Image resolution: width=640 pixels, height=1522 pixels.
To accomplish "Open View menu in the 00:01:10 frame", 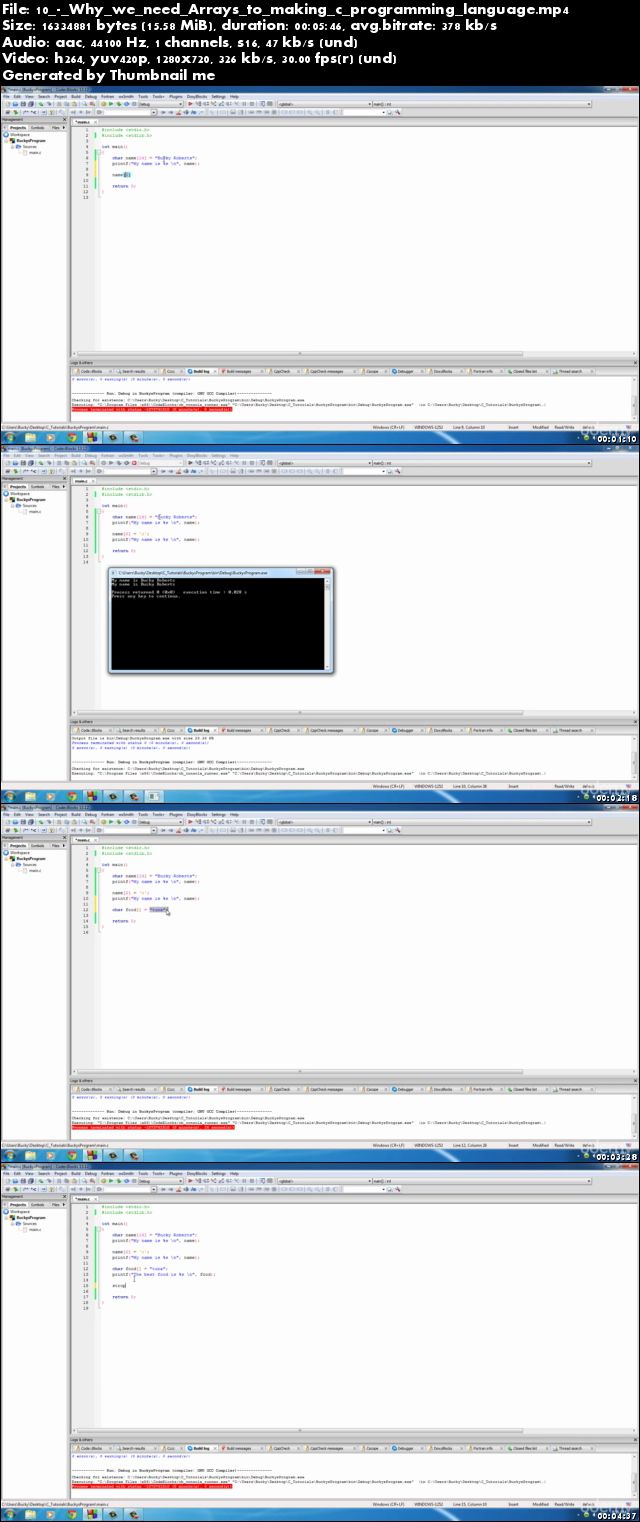I will pyautogui.click(x=29, y=96).
